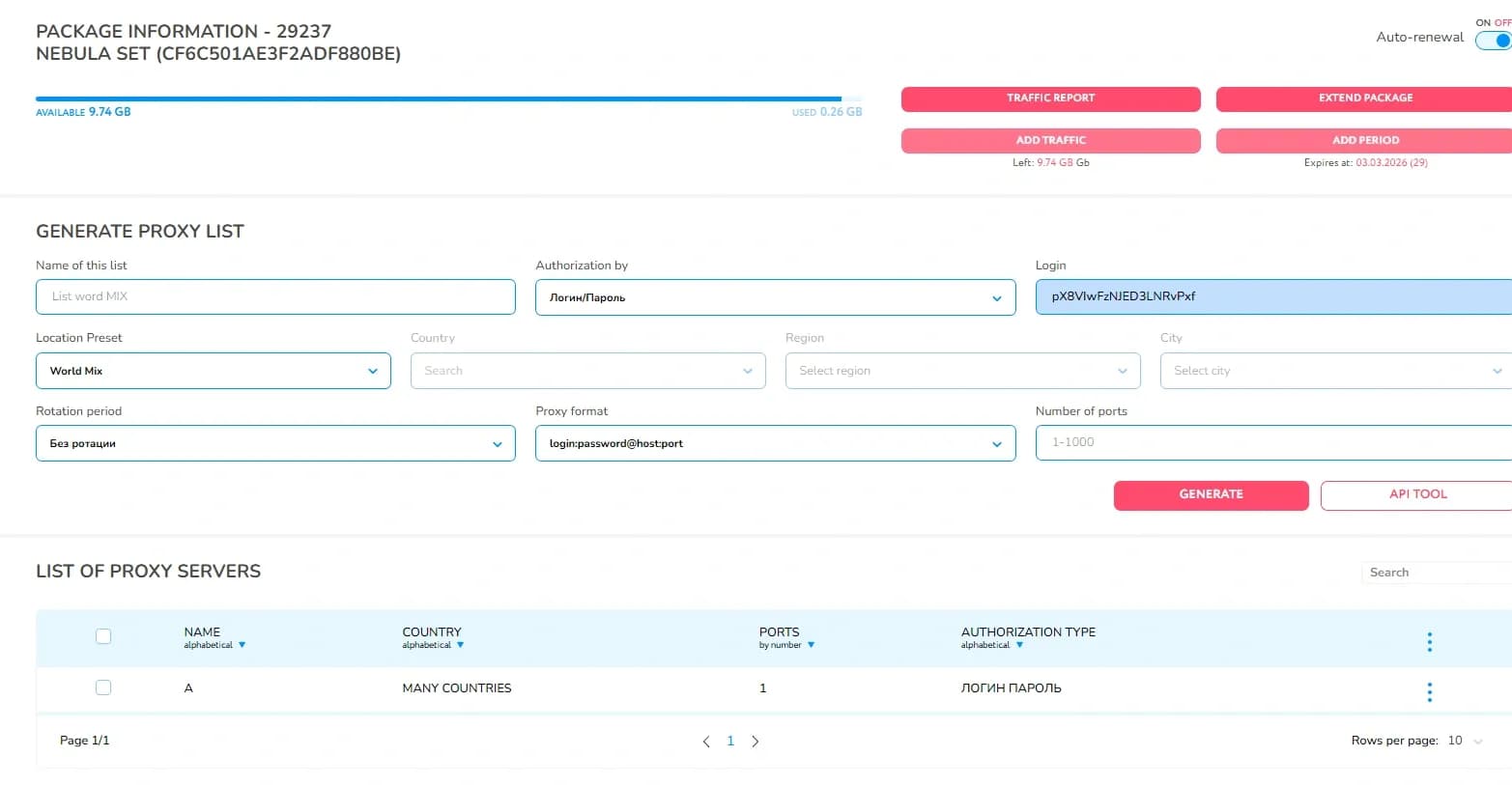The image size is (1512, 785).
Task: Open the kebab menu in the table header
Action: [x=1429, y=640]
